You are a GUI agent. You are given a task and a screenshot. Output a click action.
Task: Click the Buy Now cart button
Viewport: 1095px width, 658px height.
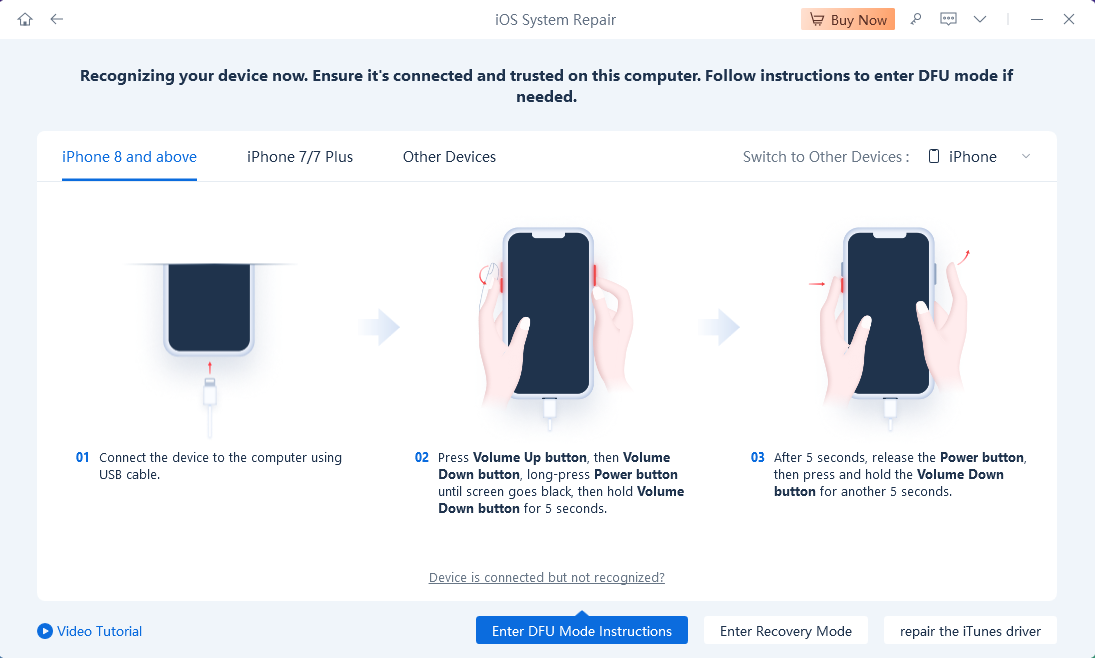(848, 19)
